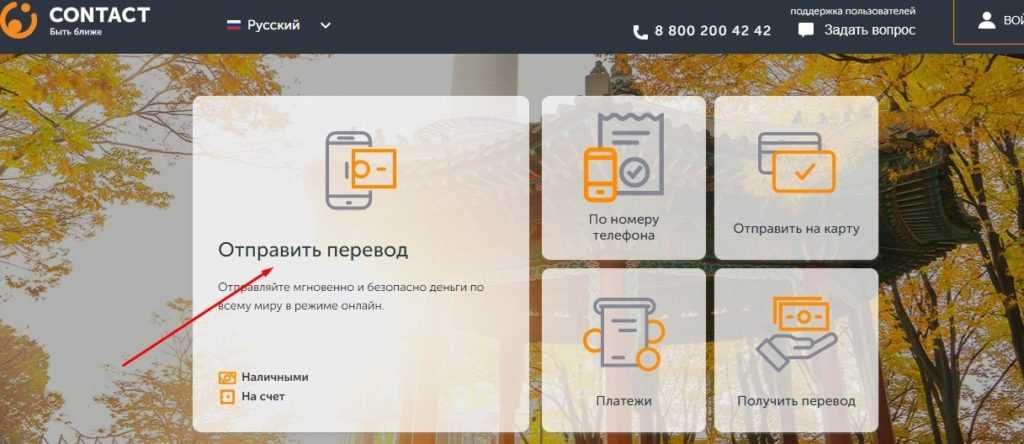This screenshot has width=1024, height=444.
Task: Choose the На счет account option
Action: click(x=263, y=396)
